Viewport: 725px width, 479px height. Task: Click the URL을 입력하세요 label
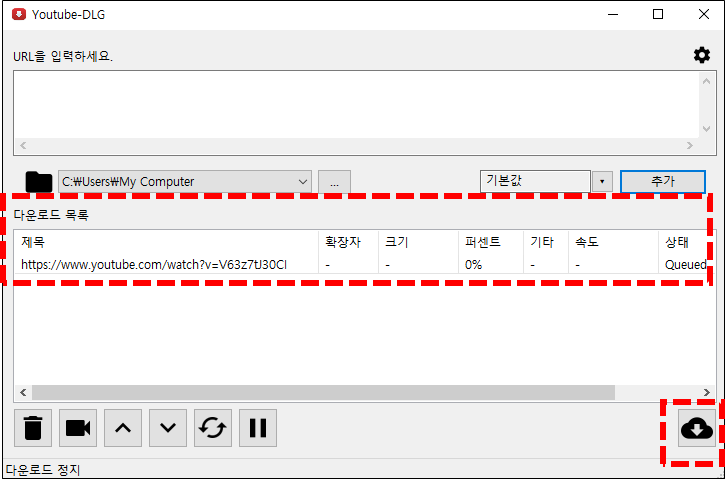[x=63, y=56]
